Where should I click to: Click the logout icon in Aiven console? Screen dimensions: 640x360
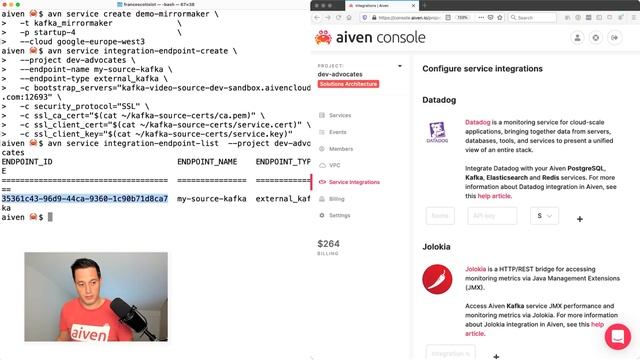[614, 38]
